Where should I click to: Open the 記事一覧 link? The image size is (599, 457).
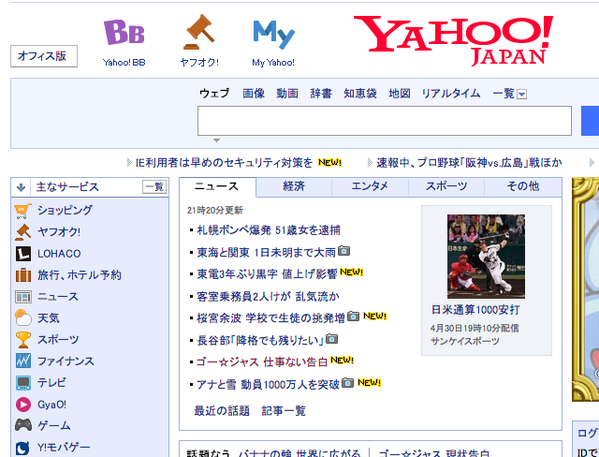pyautogui.click(x=284, y=411)
